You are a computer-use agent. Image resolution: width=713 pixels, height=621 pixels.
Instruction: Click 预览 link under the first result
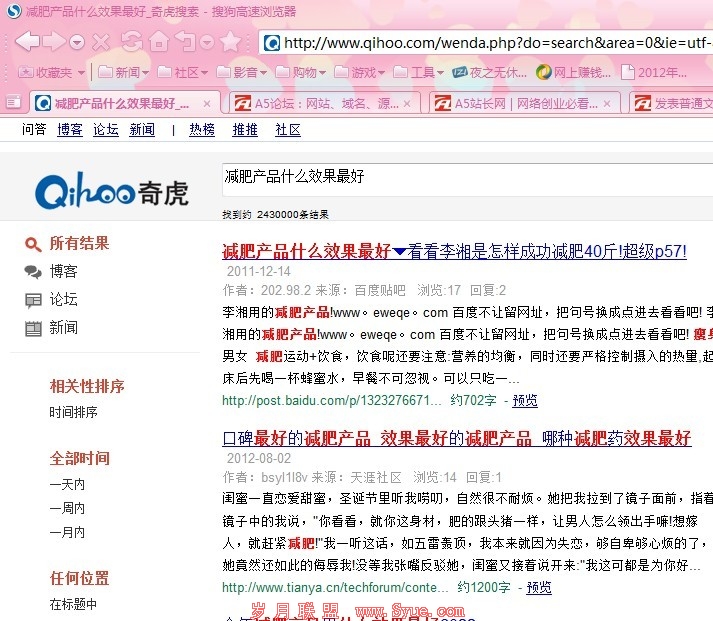point(525,400)
